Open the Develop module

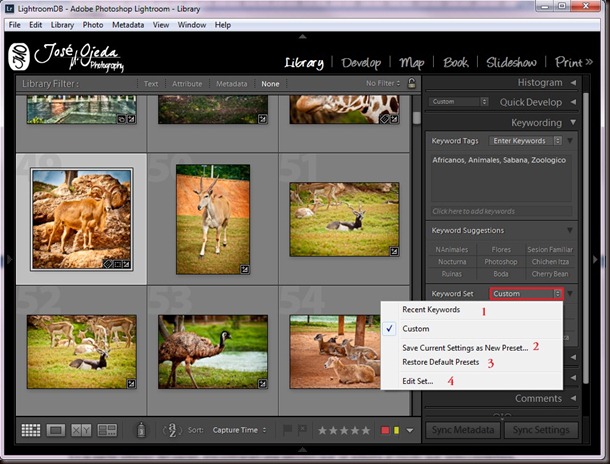[361, 63]
